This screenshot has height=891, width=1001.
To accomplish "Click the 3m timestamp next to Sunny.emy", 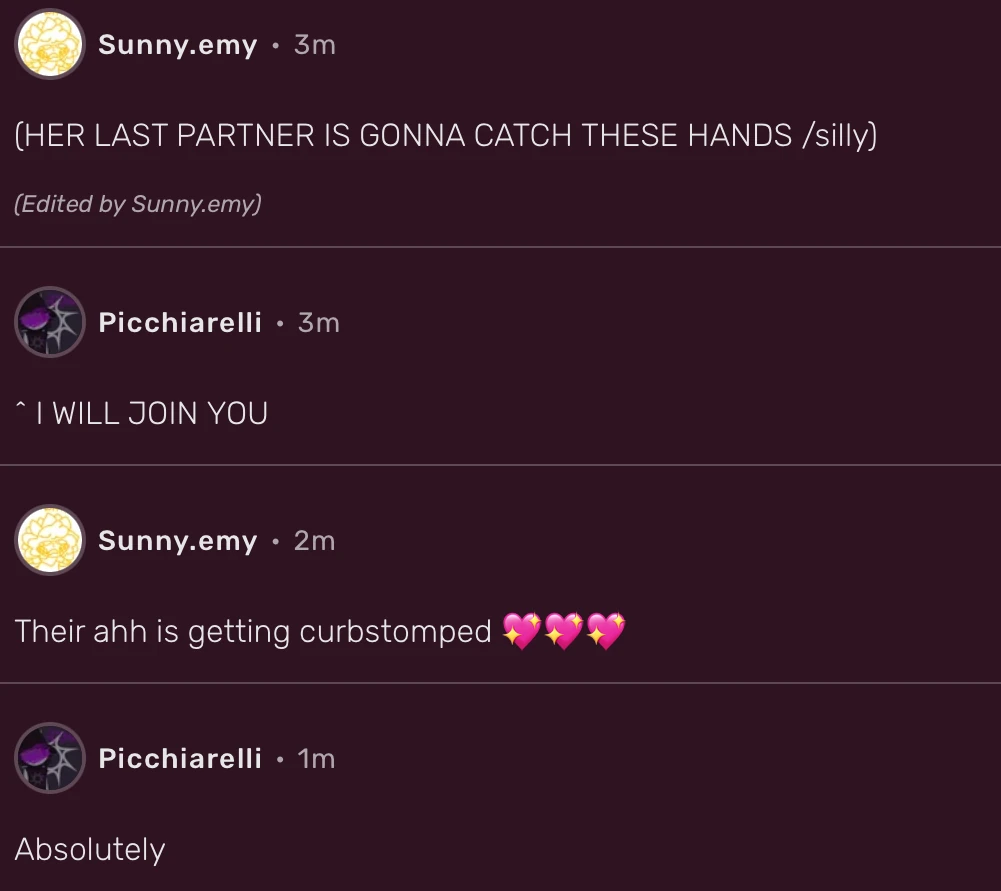I will [x=314, y=45].
